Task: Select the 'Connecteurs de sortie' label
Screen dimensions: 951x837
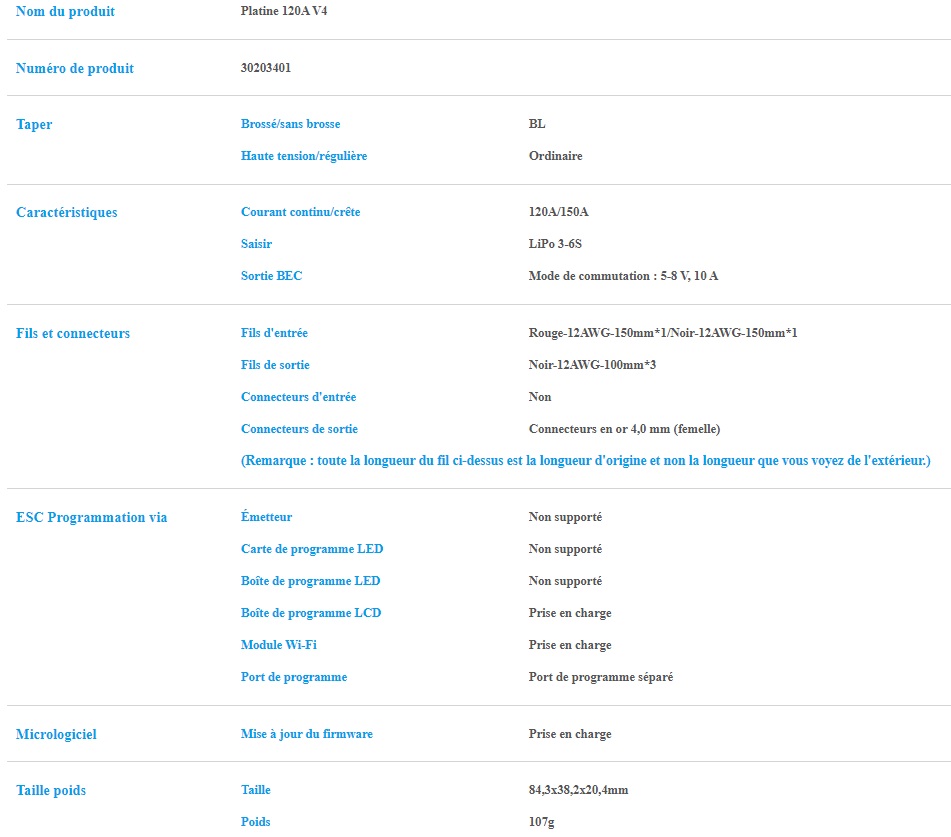Action: [299, 429]
